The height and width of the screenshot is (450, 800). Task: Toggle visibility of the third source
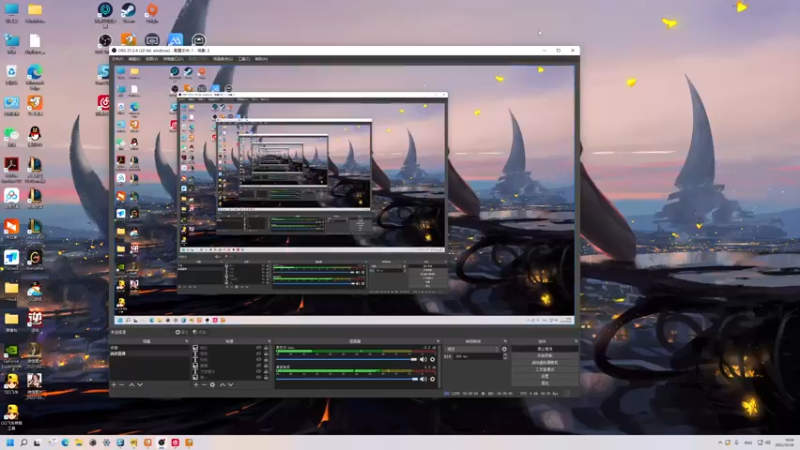(258, 360)
